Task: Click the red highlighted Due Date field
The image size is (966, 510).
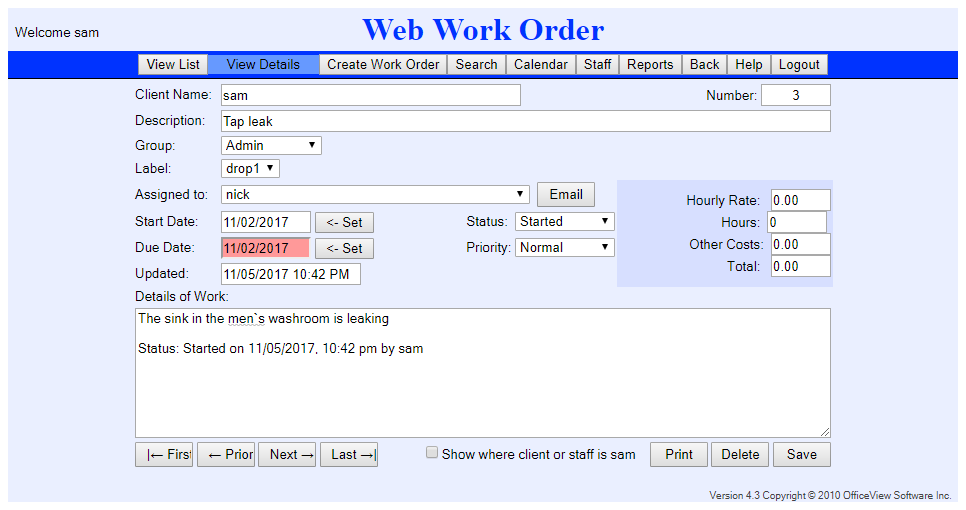Action: point(265,248)
